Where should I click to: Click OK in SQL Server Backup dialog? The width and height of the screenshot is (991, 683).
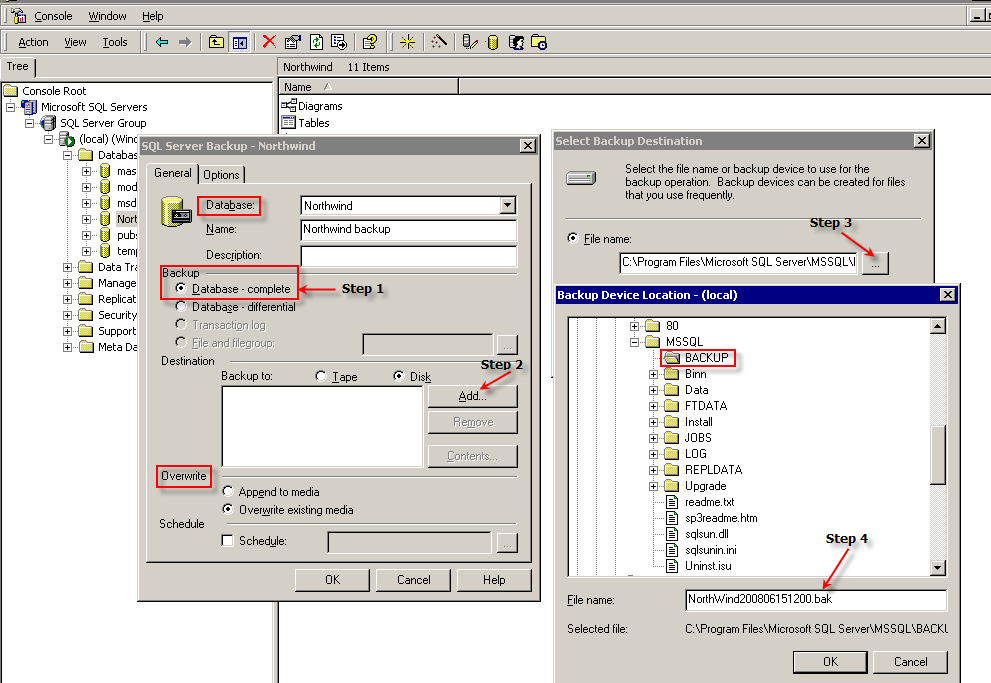(332, 580)
